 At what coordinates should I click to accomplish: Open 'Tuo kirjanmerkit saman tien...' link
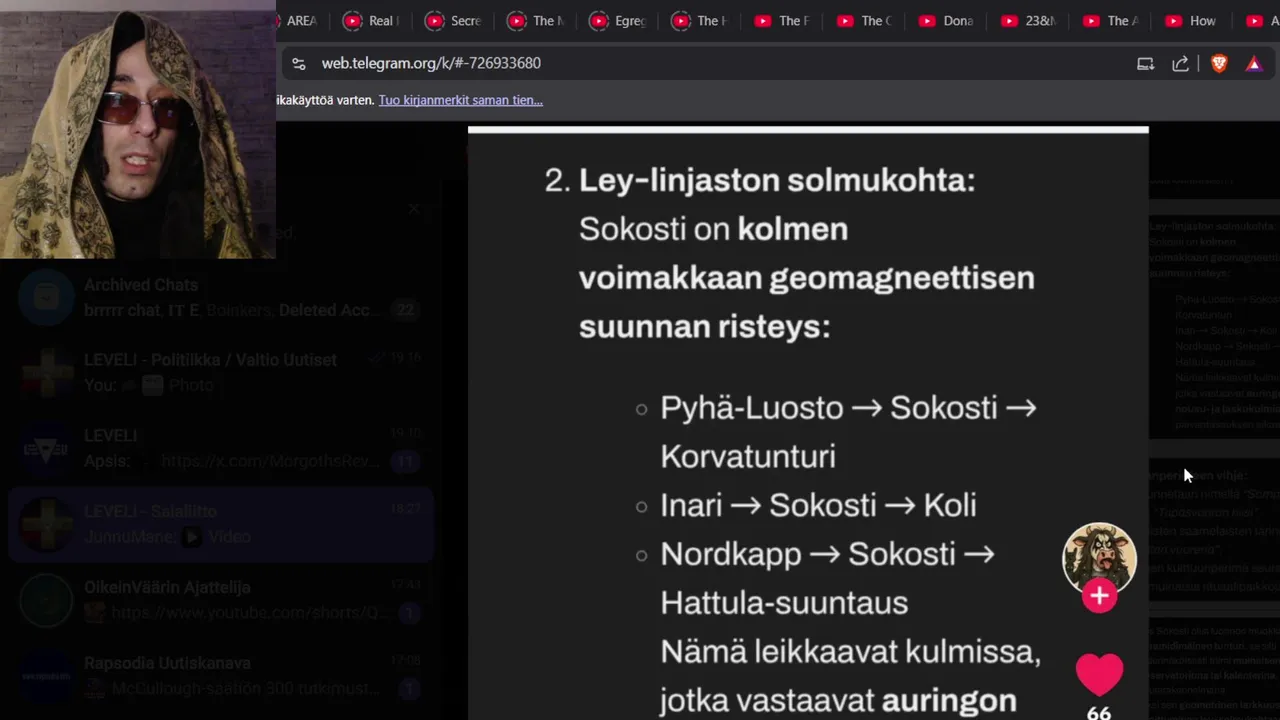[460, 100]
